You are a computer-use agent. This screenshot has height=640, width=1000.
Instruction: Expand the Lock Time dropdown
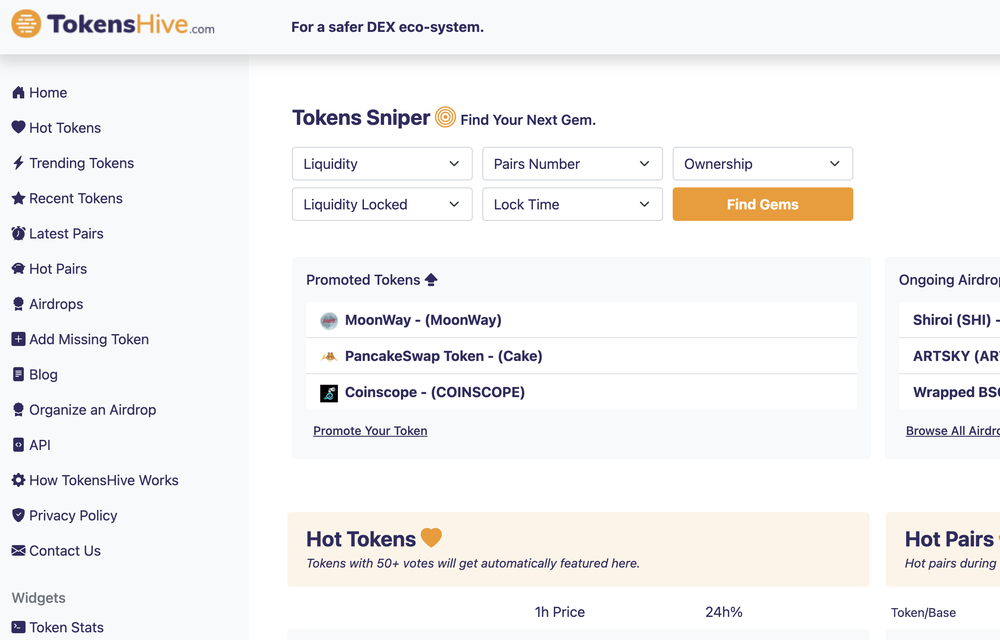[x=572, y=204]
